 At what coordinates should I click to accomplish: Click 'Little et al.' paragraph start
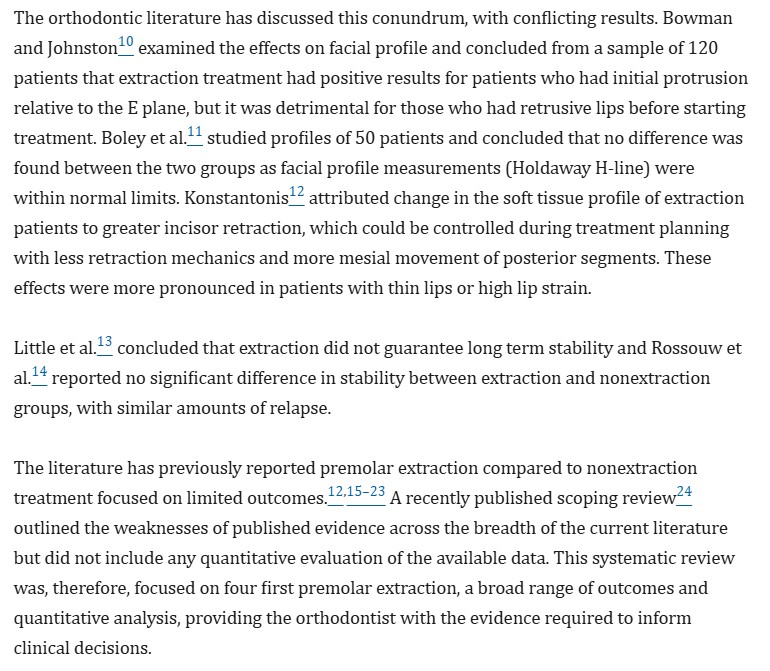[x=55, y=348]
